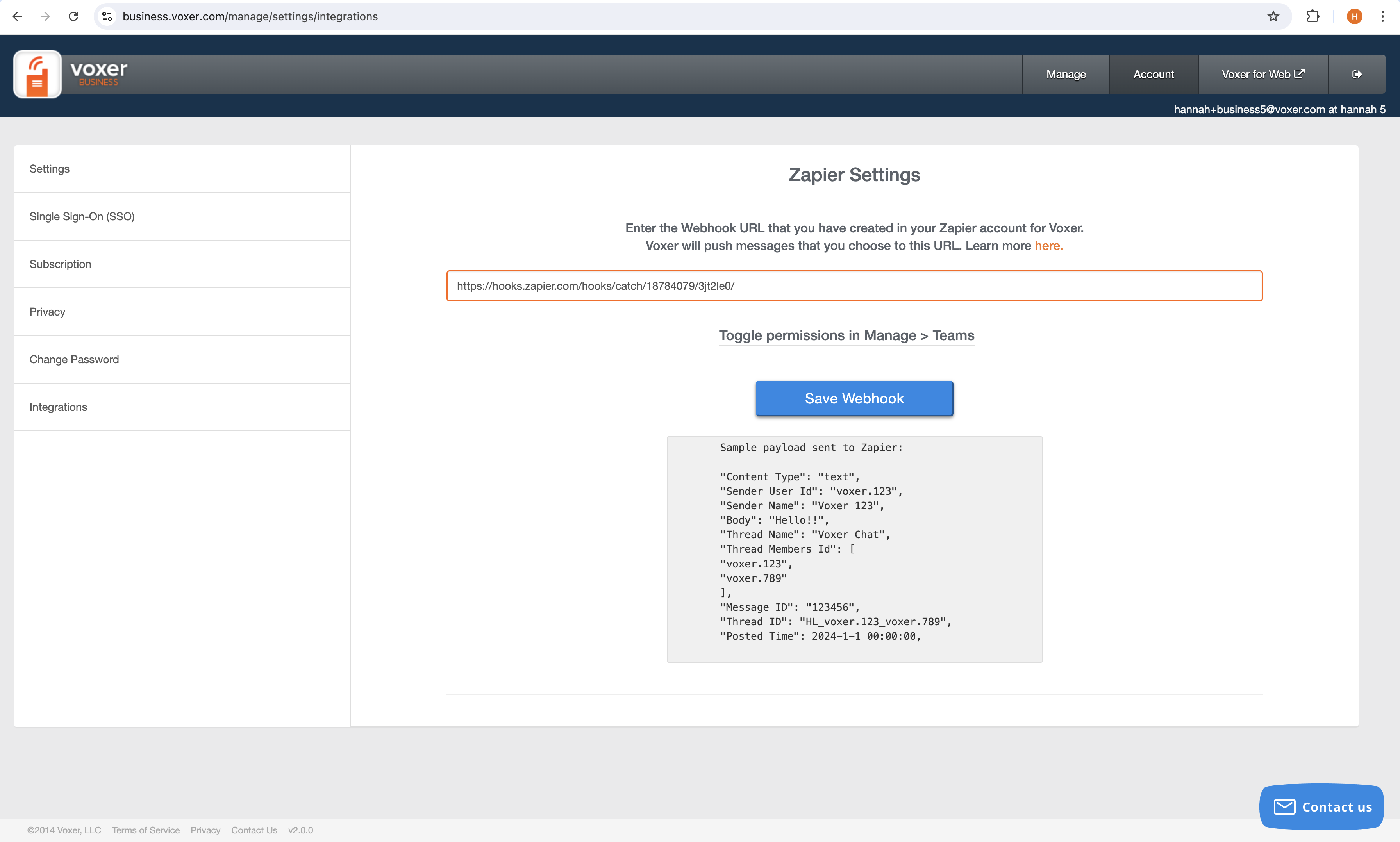Image resolution: width=1400 pixels, height=842 pixels.
Task: Click the browser forward arrow
Action: coord(45,16)
